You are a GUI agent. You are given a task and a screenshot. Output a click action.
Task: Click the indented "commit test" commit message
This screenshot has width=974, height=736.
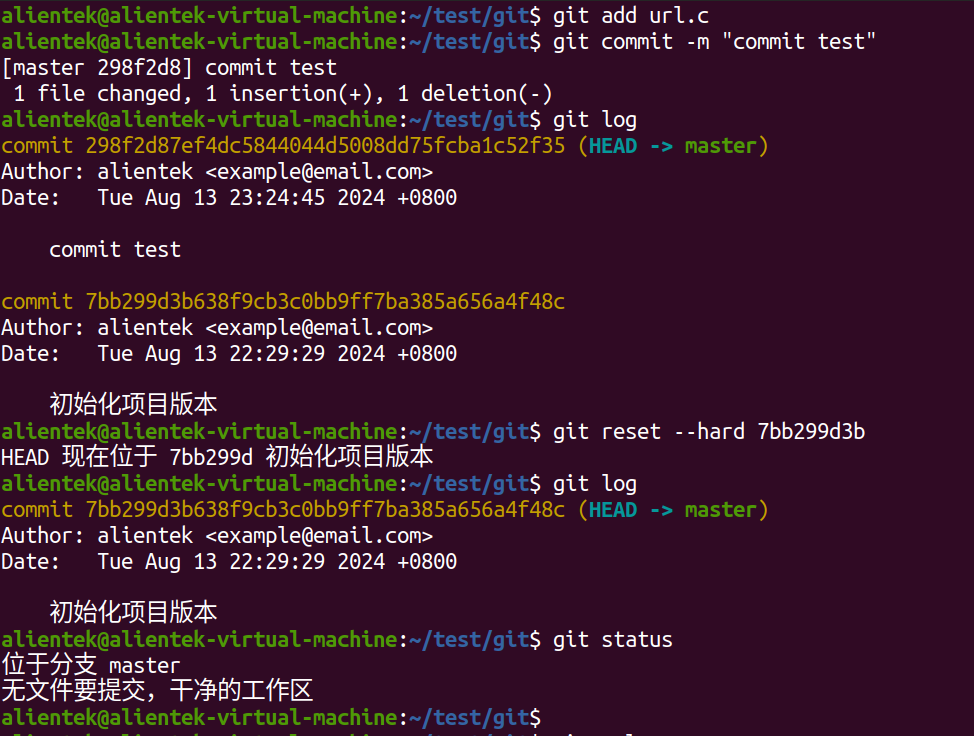(115, 250)
